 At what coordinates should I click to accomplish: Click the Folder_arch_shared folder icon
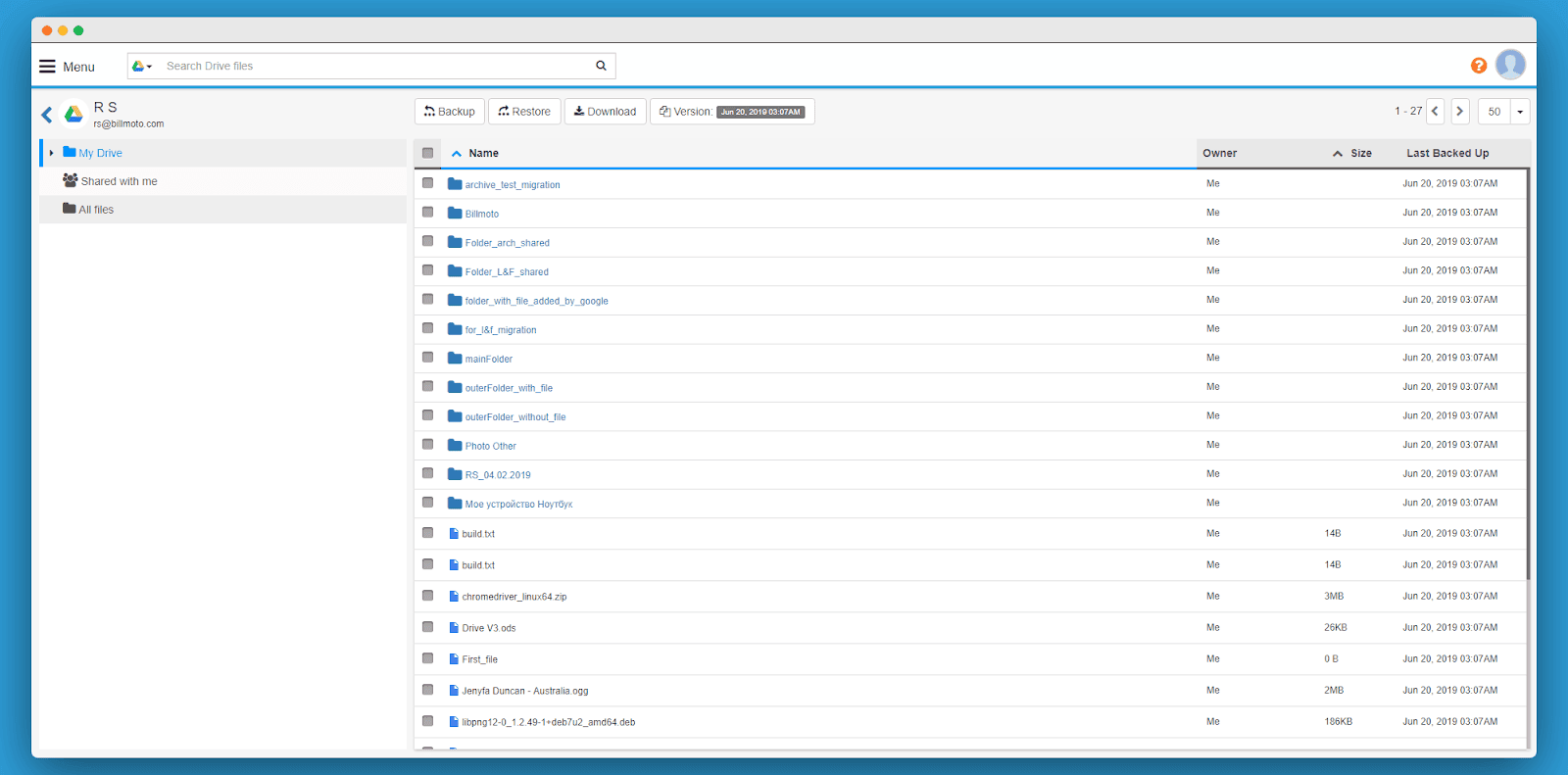(x=455, y=242)
